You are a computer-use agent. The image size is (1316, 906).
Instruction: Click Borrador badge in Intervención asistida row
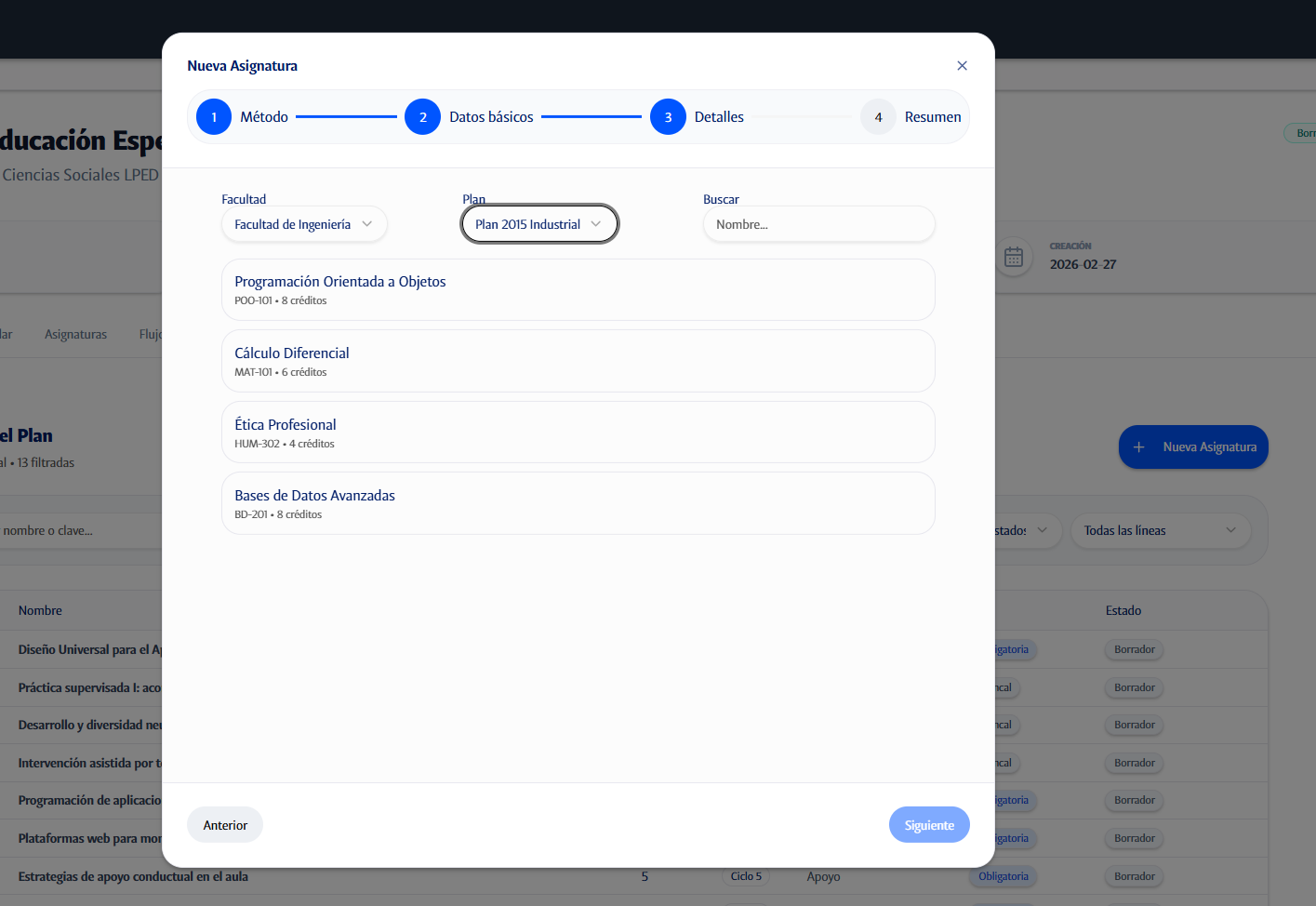1135,763
